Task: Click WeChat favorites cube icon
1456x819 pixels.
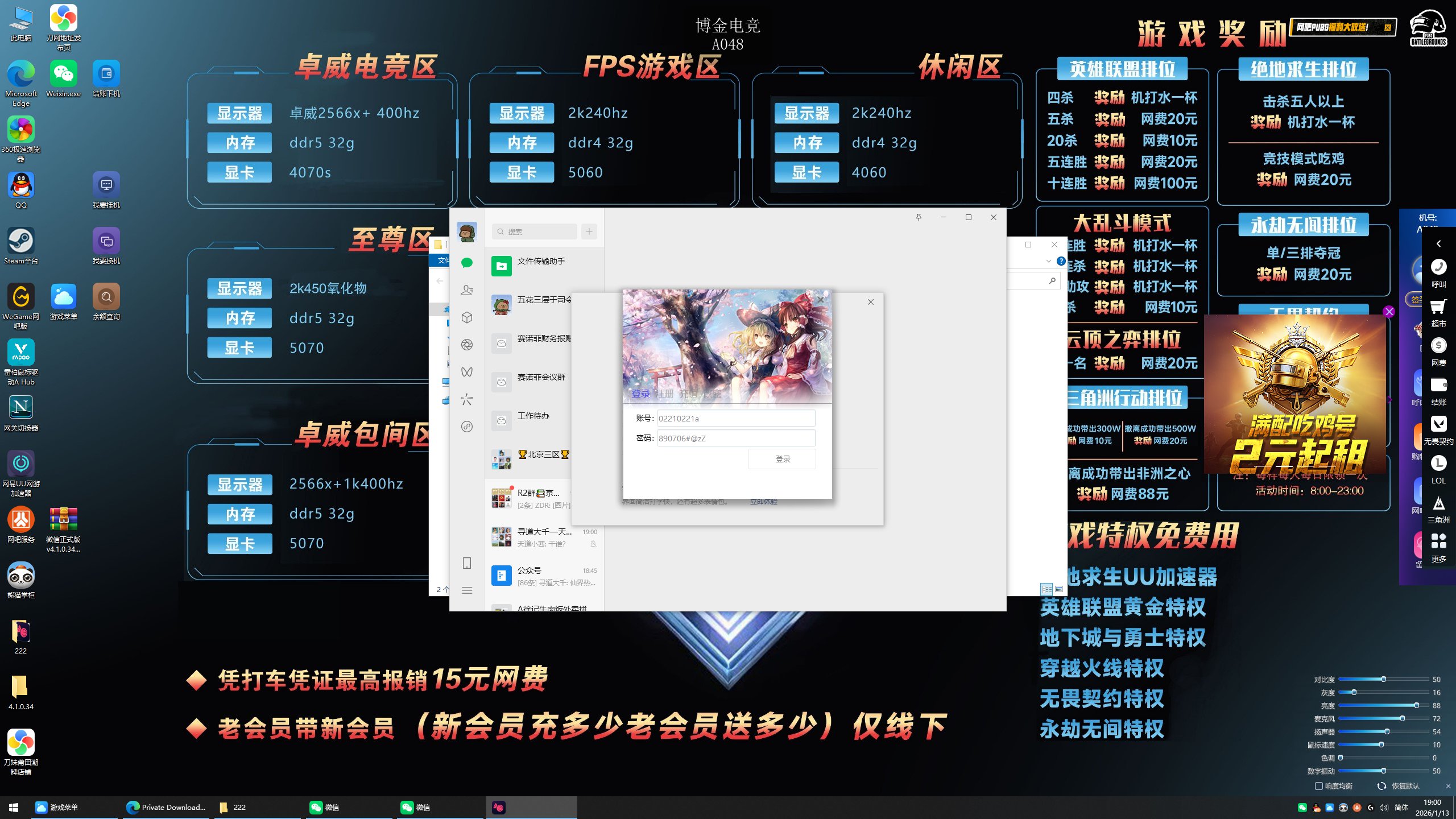Action: coord(467,317)
